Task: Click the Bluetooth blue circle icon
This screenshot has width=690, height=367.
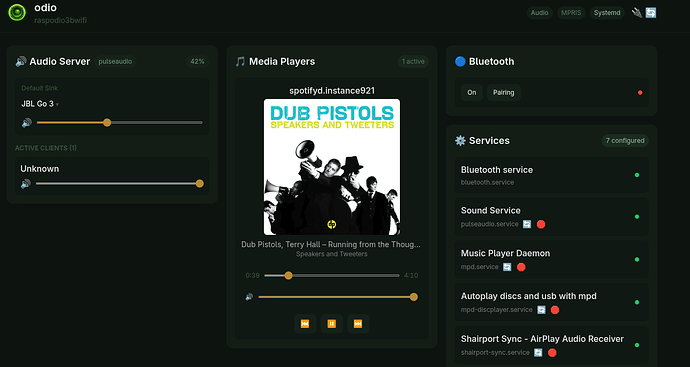Action: pos(460,61)
